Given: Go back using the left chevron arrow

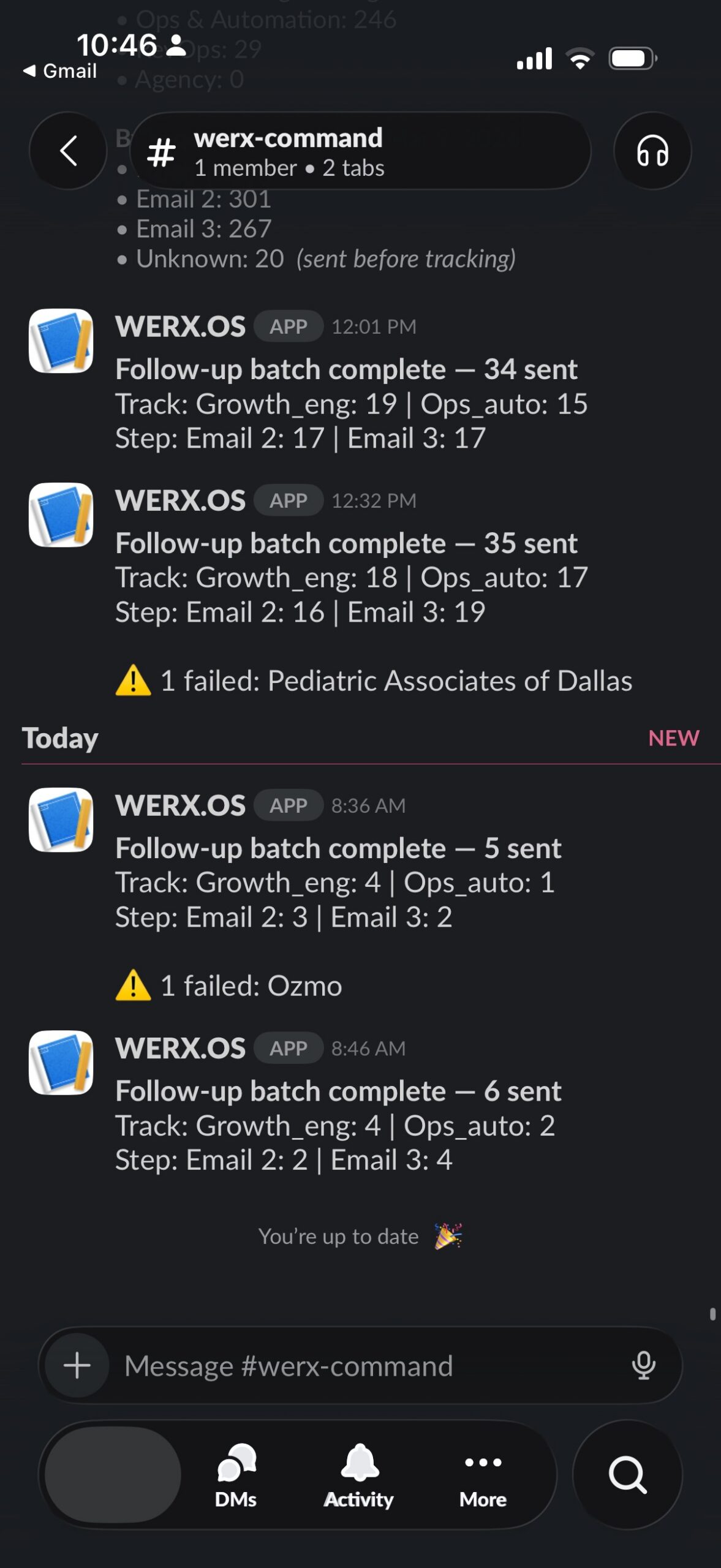Looking at the screenshot, I should 67,151.
